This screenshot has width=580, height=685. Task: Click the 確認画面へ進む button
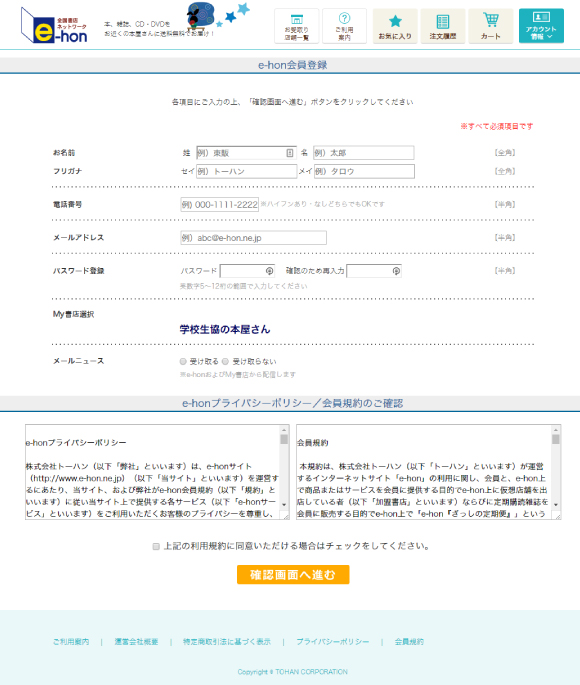click(x=293, y=574)
